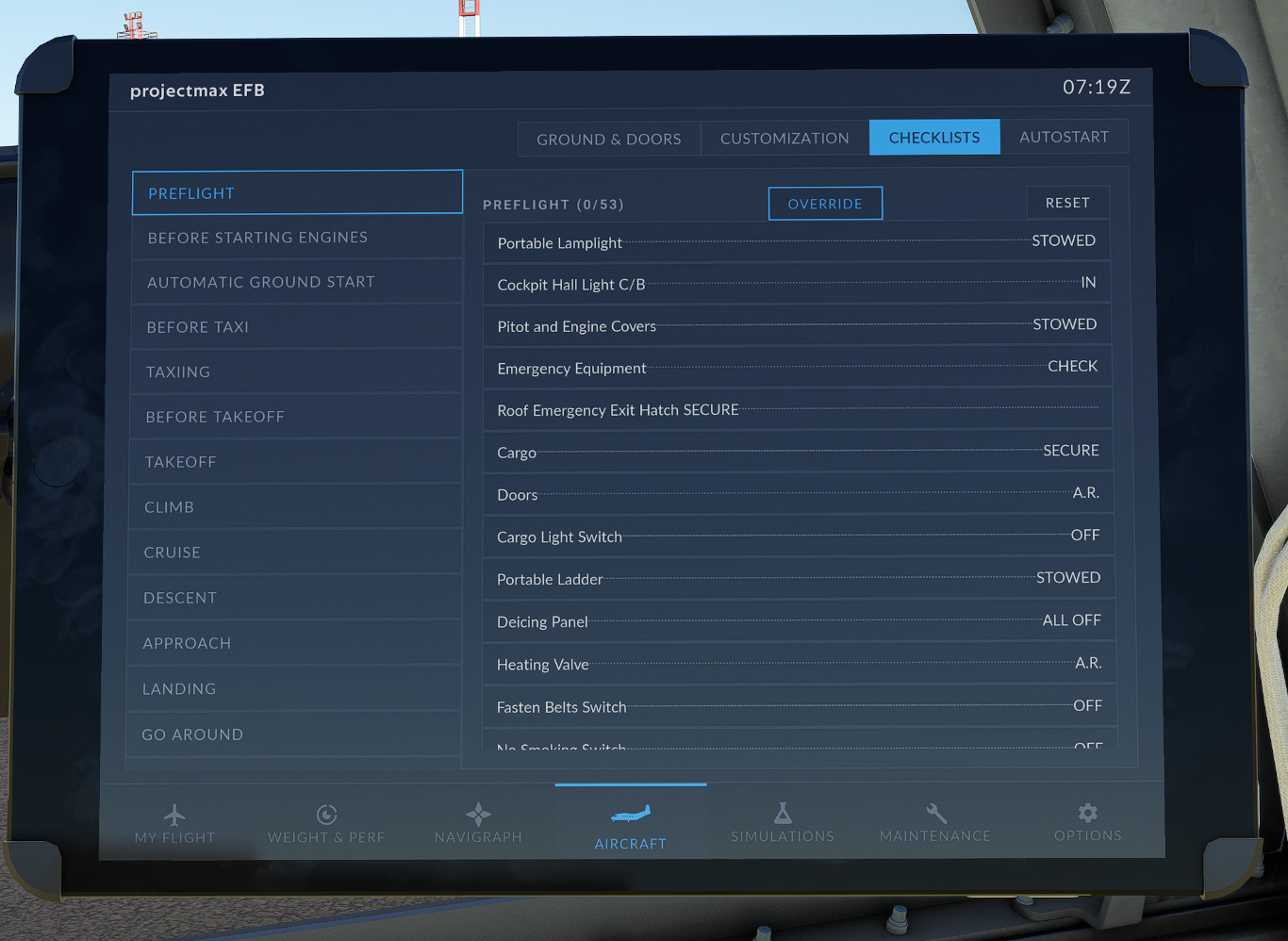The height and width of the screenshot is (941, 1288).
Task: Check off Portable Lamplight item
Action: click(796, 242)
